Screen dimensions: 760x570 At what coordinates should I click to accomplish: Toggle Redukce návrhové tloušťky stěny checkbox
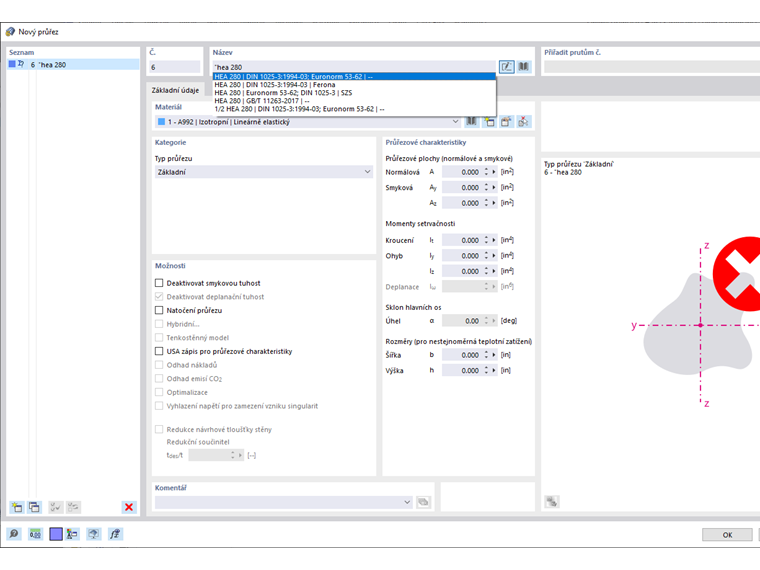click(159, 429)
